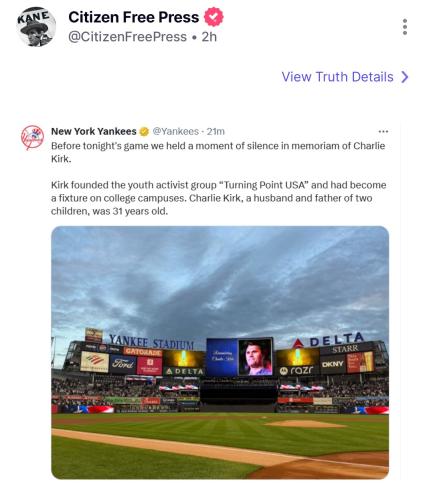Click the scoreboard portrait in the photo

[255, 357]
